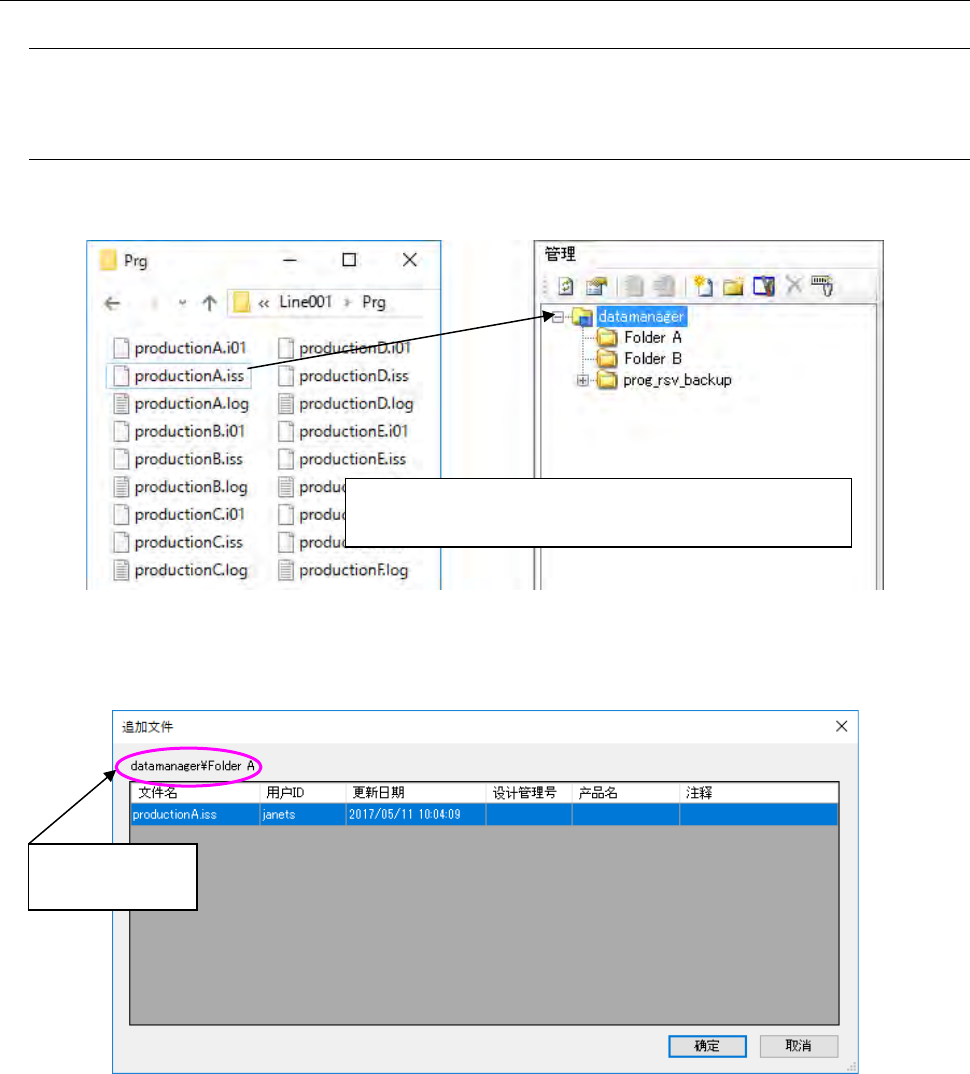Click the 设计管理号 column header
The image size is (970, 1074).
point(529,792)
